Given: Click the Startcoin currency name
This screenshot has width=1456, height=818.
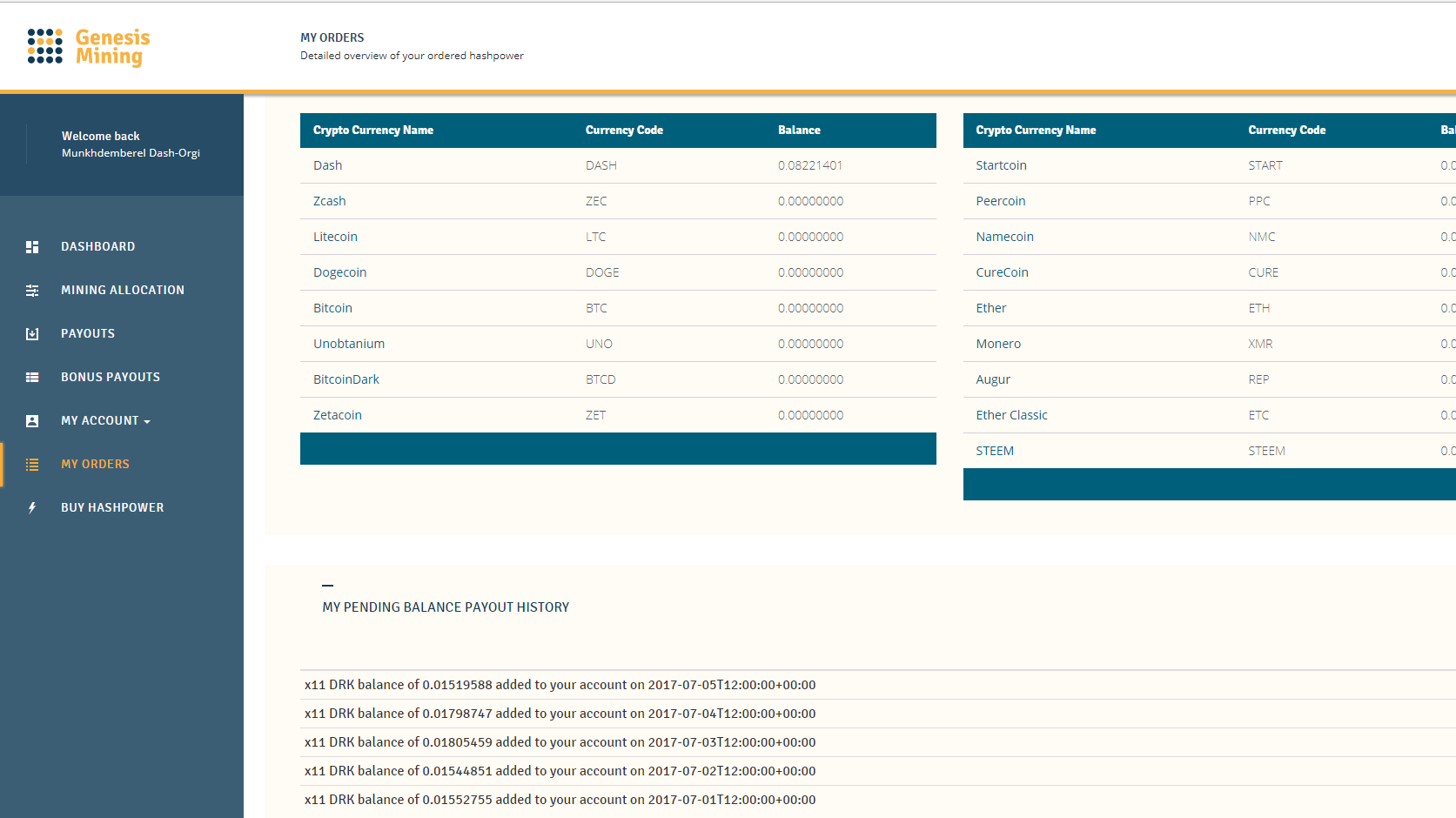Looking at the screenshot, I should coord(1001,165).
